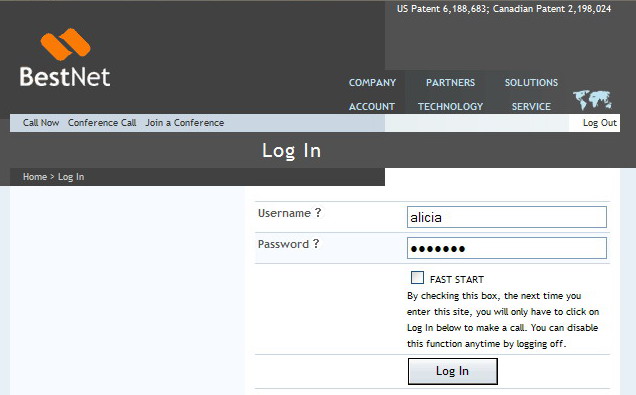Click the world map icon
636x395 pixels.
tap(592, 99)
